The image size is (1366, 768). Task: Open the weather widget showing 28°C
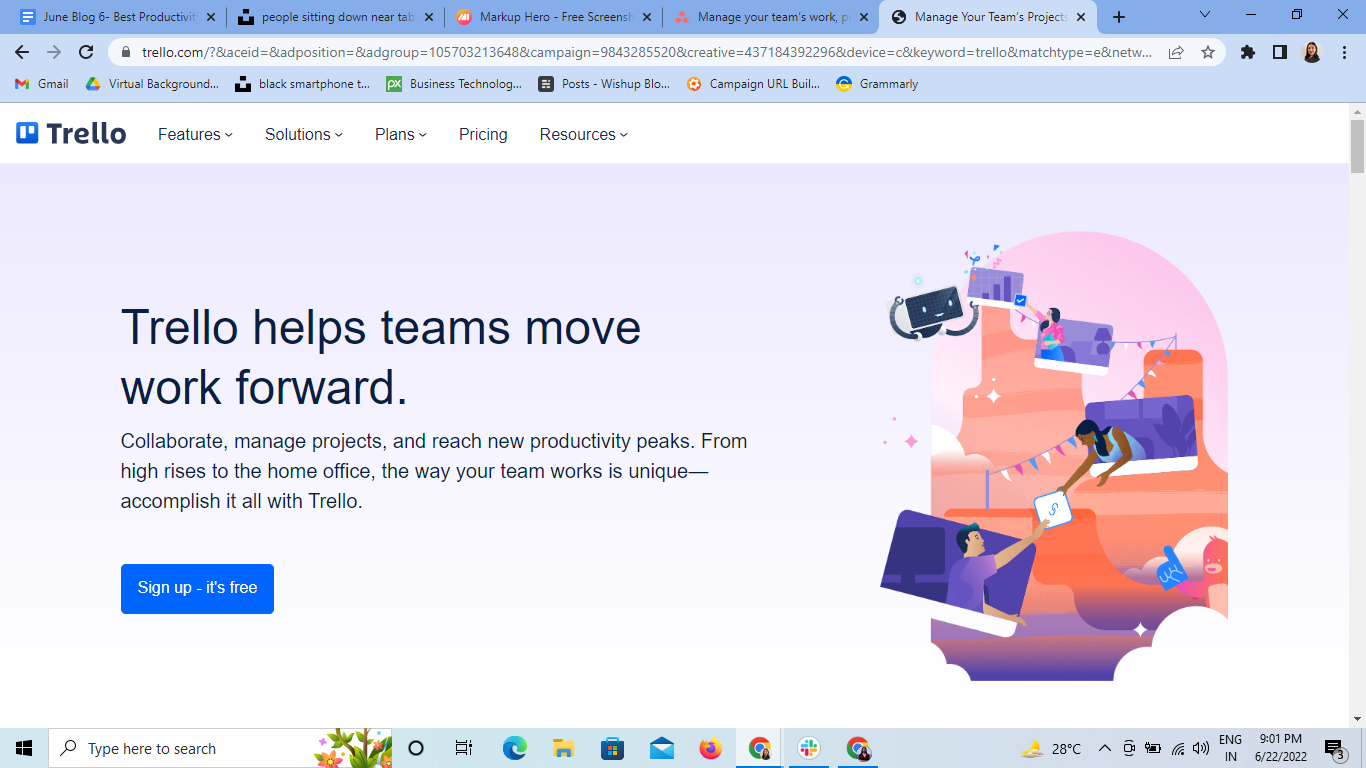1051,748
